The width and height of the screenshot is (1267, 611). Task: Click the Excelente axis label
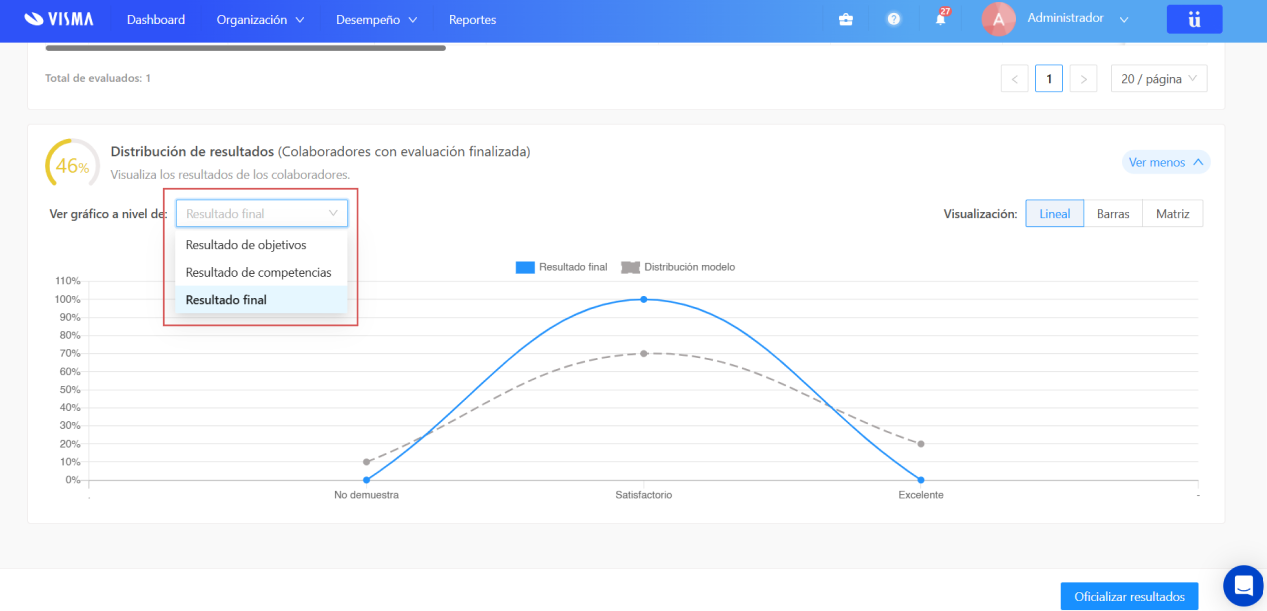pos(921,495)
